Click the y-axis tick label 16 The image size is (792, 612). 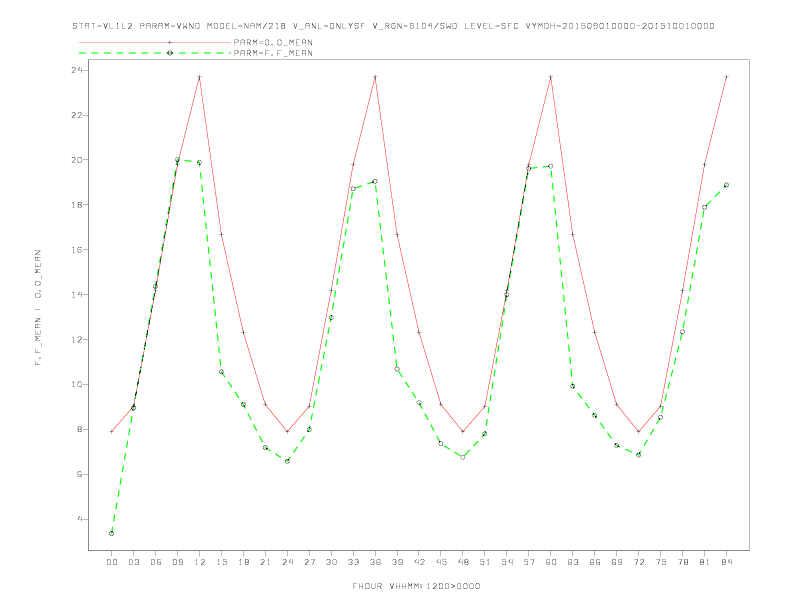tap(77, 250)
